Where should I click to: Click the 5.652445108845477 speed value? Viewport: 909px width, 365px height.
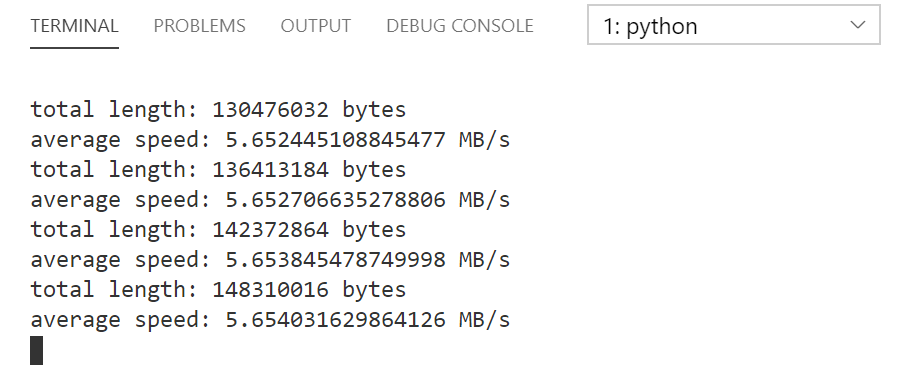pos(335,140)
